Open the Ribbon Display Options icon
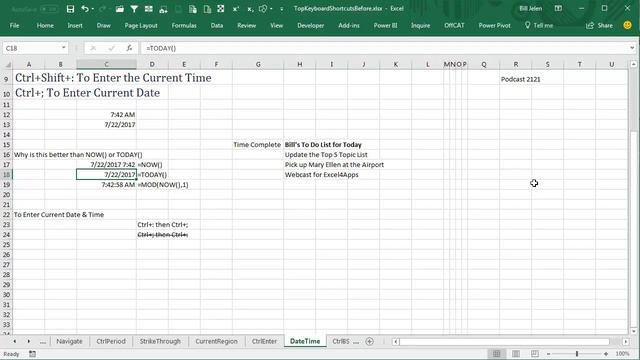This screenshot has height=360, width=640. (x=558, y=9)
